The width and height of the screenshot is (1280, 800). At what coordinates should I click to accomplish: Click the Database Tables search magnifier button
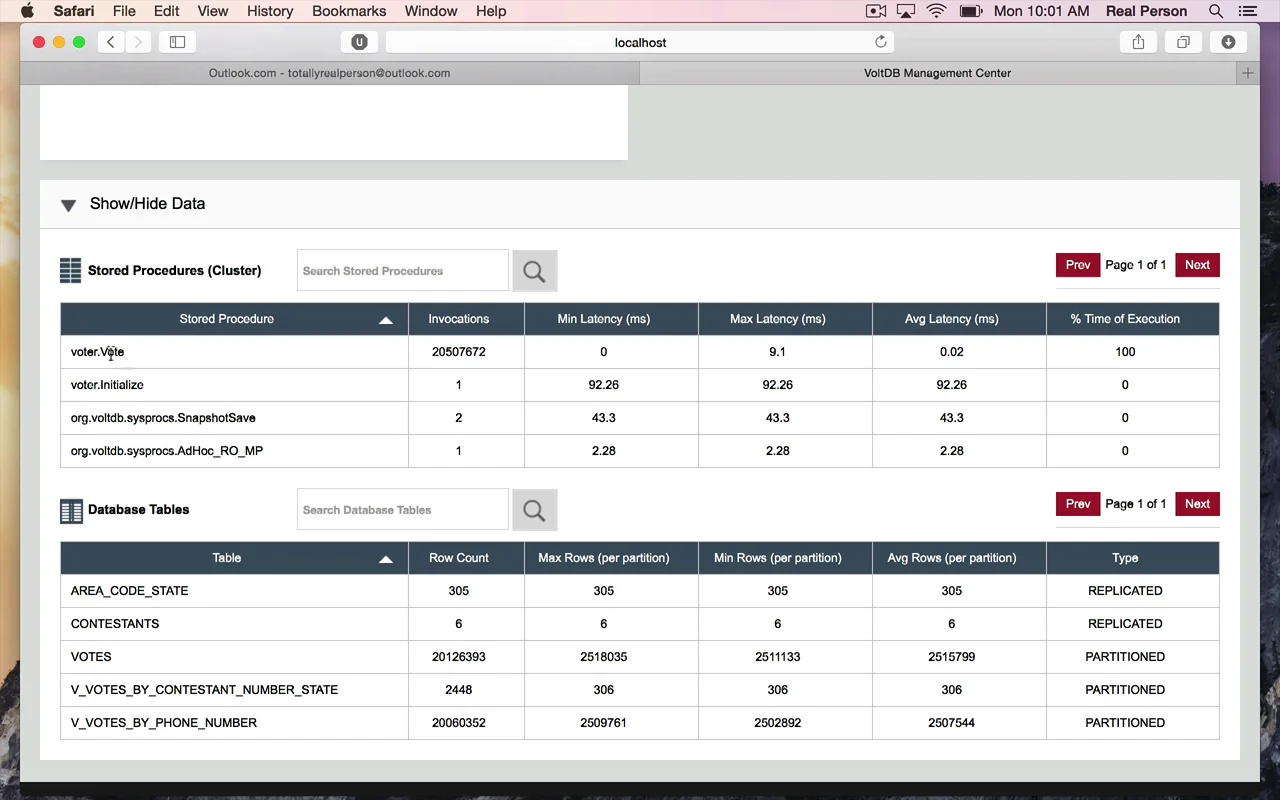point(534,510)
